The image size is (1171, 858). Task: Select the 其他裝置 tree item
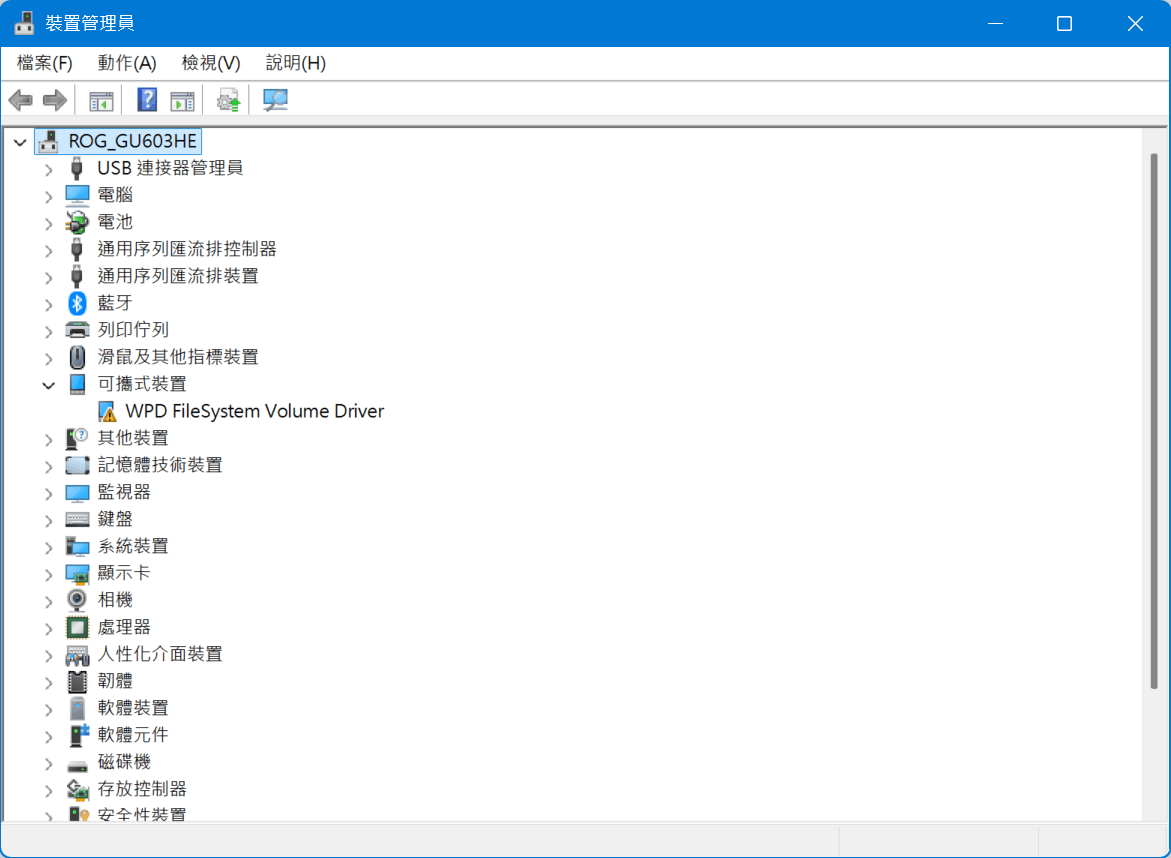(132, 437)
